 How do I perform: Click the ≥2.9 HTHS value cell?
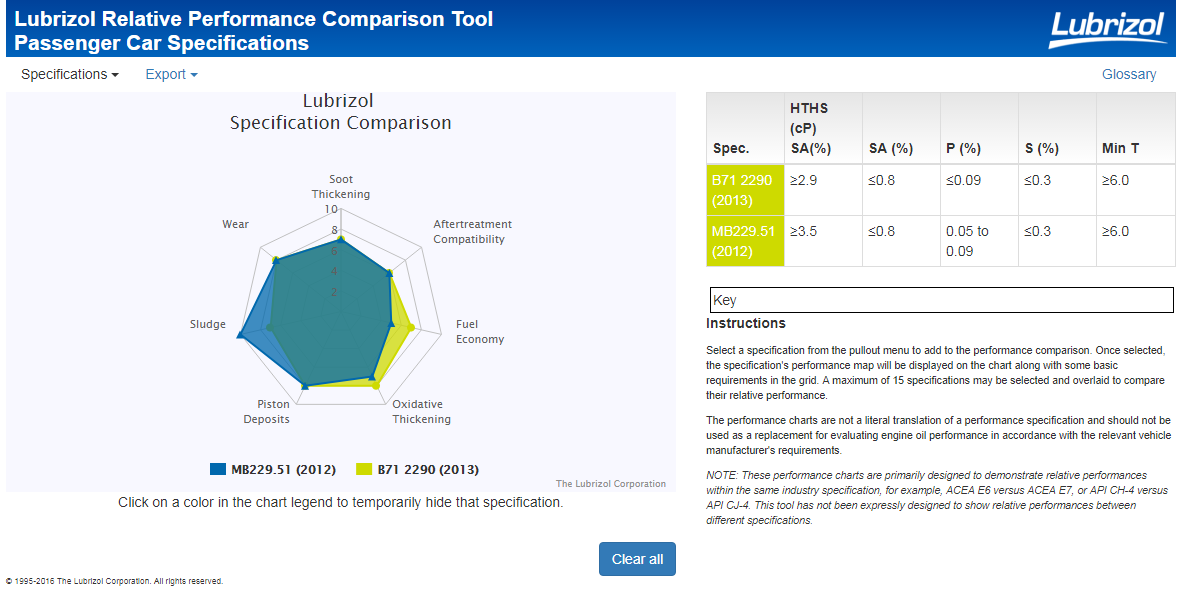click(823, 190)
